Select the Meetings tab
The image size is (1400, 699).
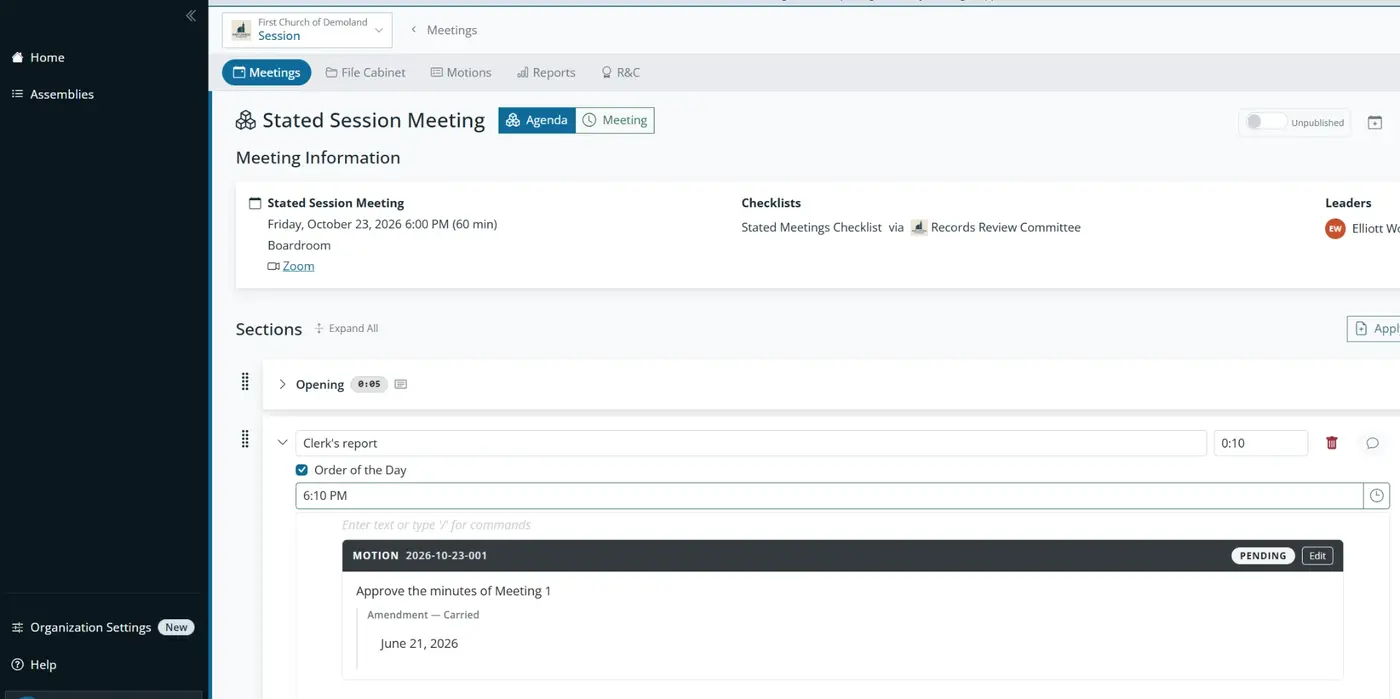point(266,72)
